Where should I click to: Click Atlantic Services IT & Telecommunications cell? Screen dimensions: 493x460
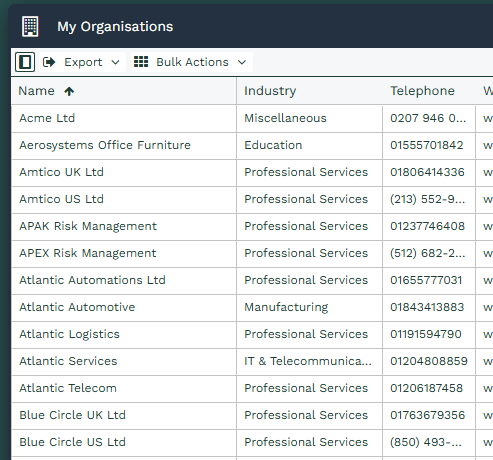(308, 361)
